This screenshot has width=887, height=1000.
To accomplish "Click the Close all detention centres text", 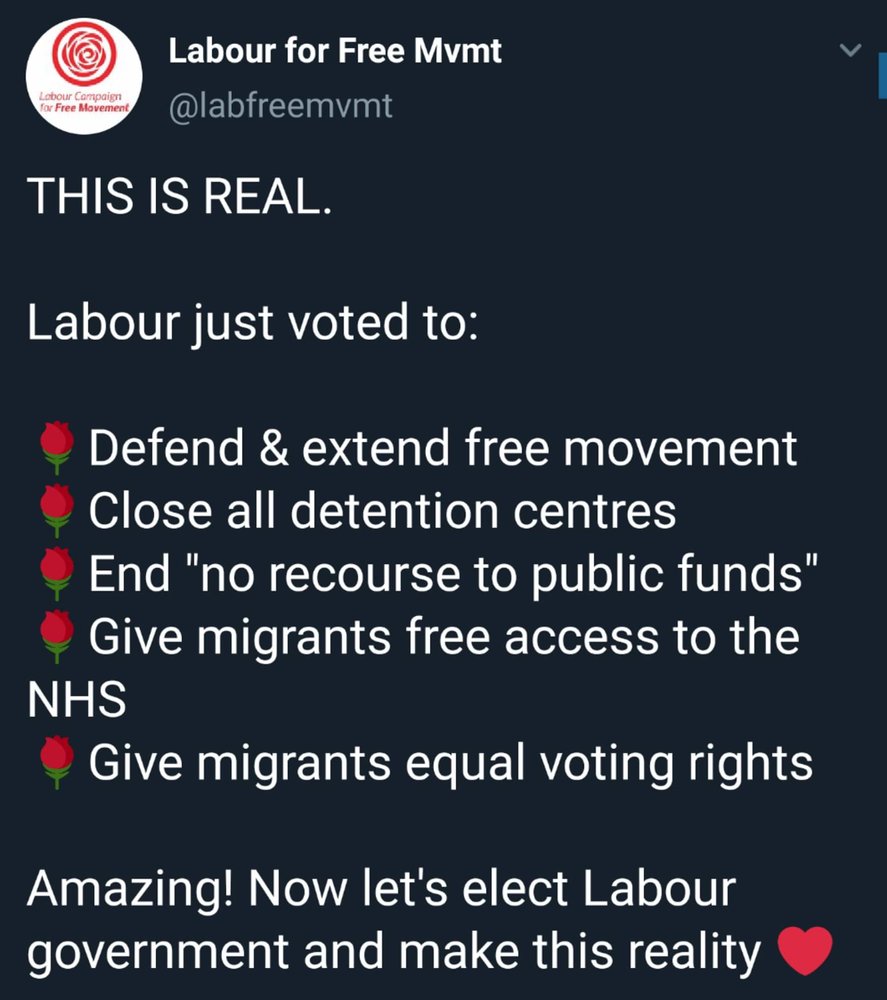I will pyautogui.click(x=382, y=510).
